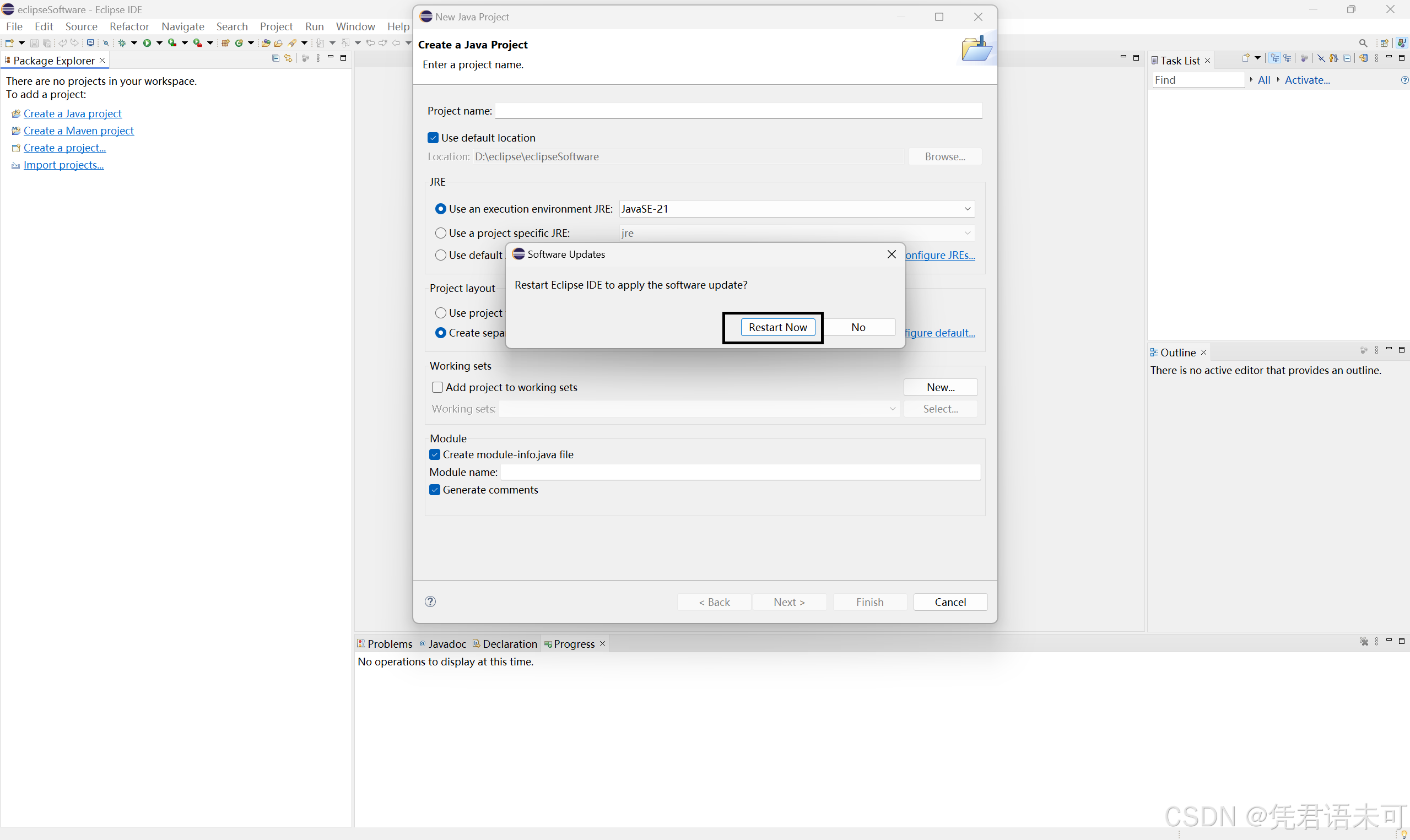The width and height of the screenshot is (1410, 840).
Task: Toggle Scheduled presentation in Task List
Action: click(1287, 58)
